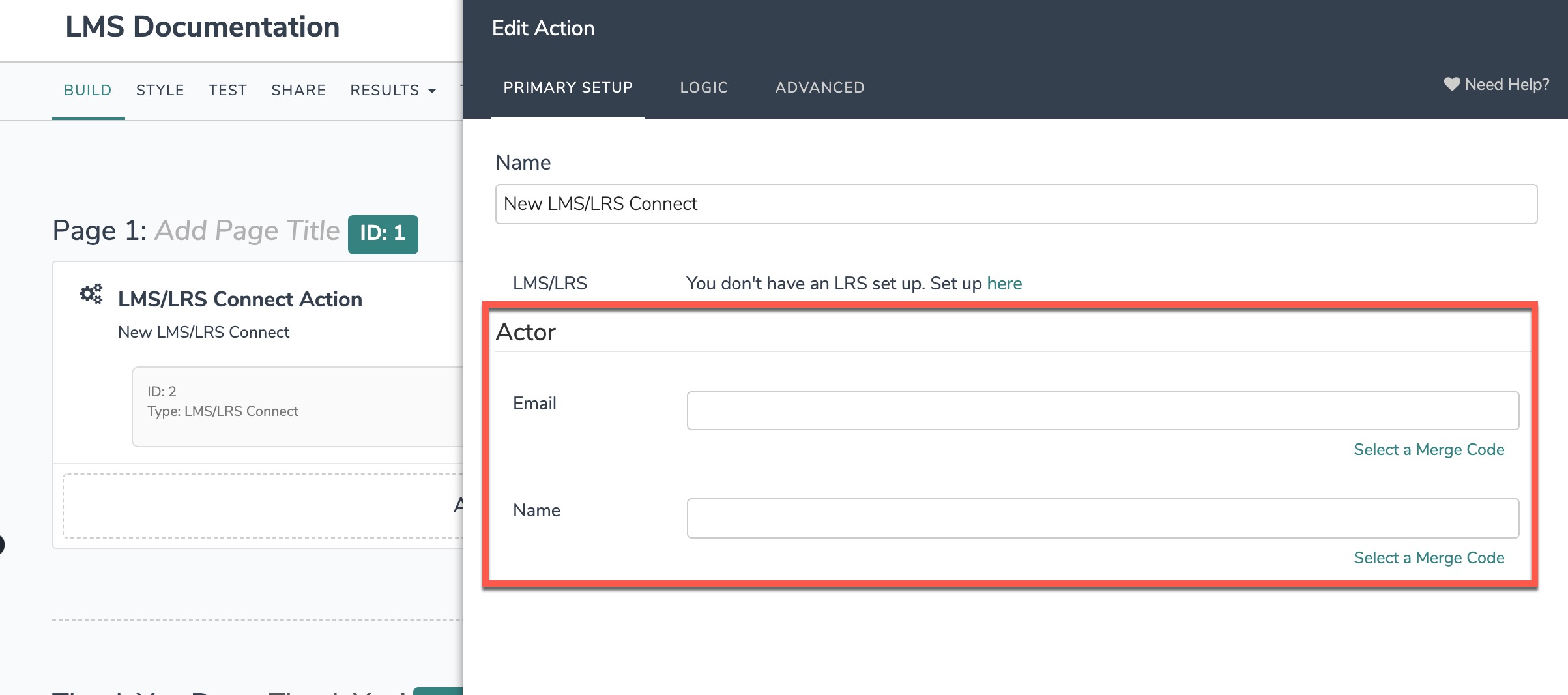Click the ID: 1 page badge

click(x=383, y=234)
